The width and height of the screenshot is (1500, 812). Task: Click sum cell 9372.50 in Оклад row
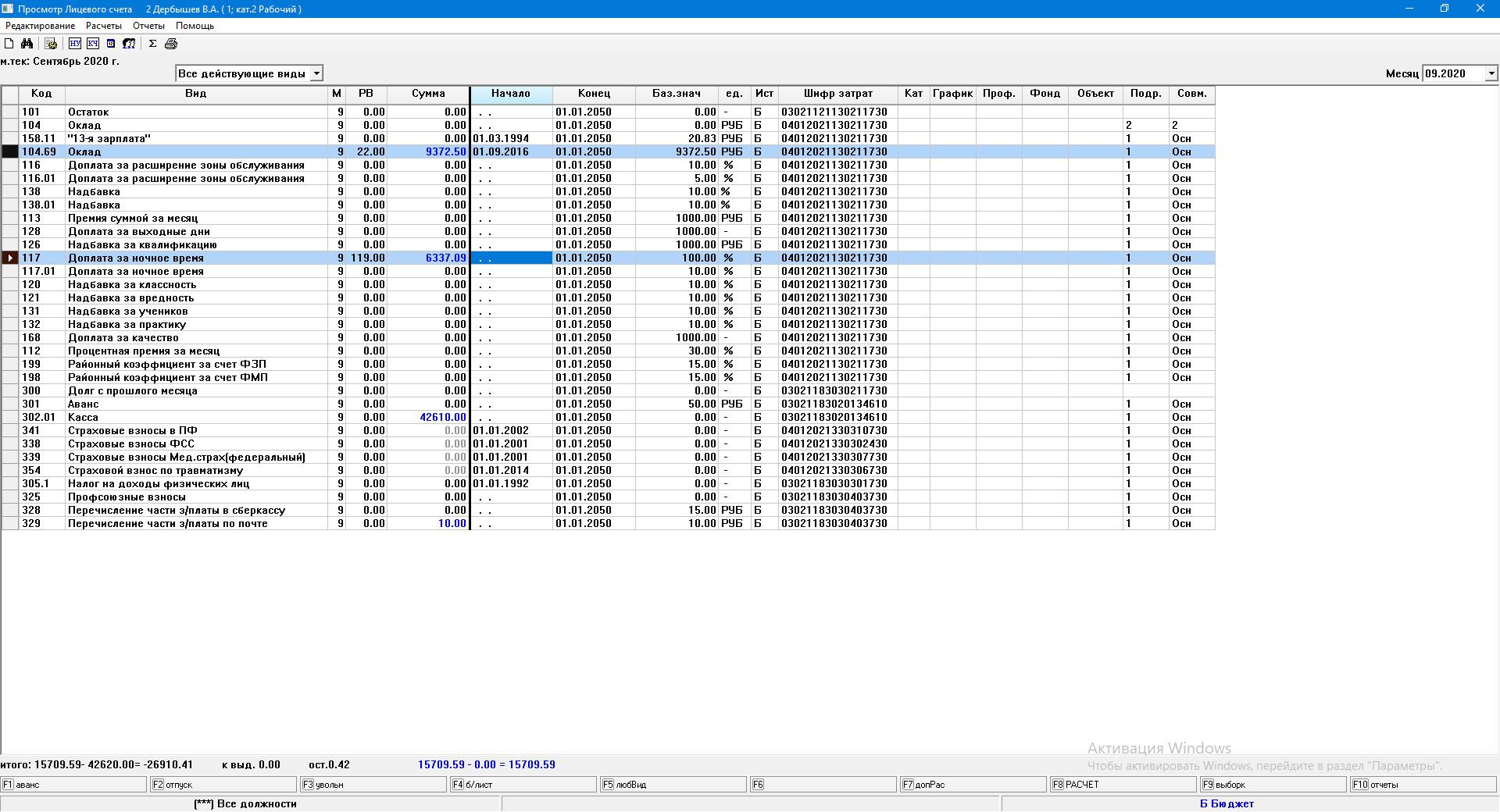point(428,151)
